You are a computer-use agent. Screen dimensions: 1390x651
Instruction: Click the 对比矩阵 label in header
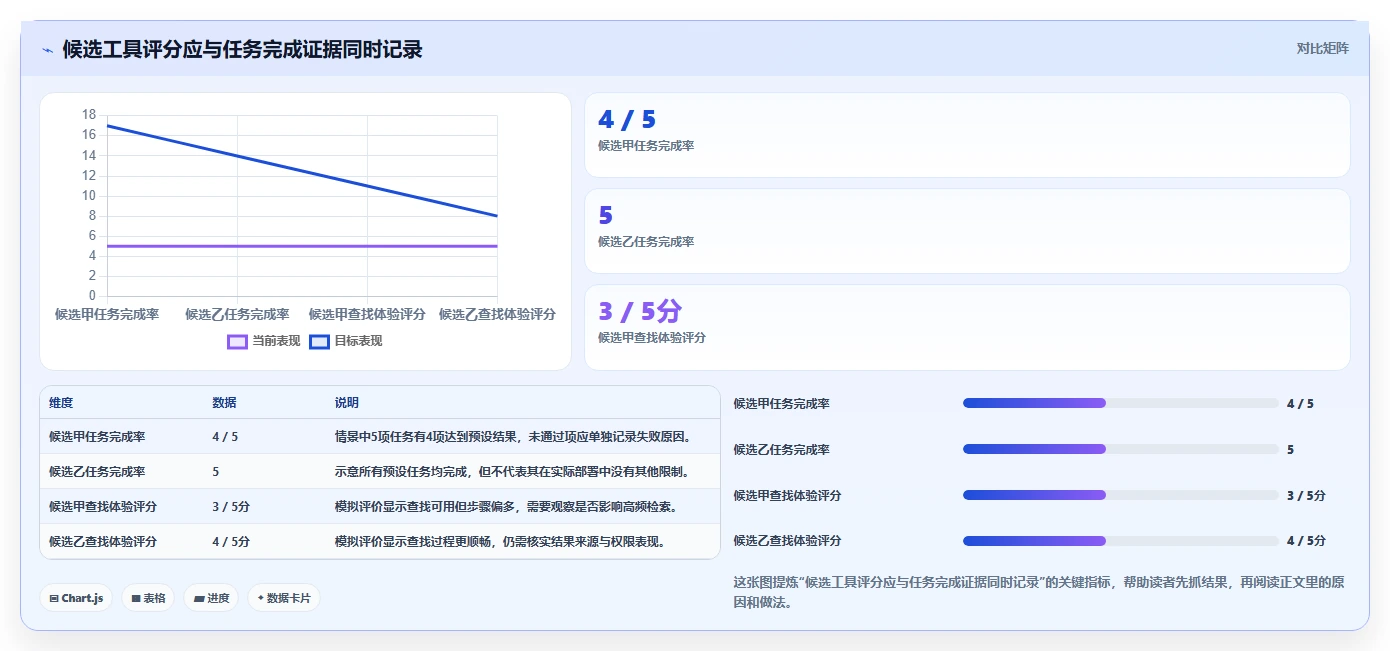[x=1322, y=48]
